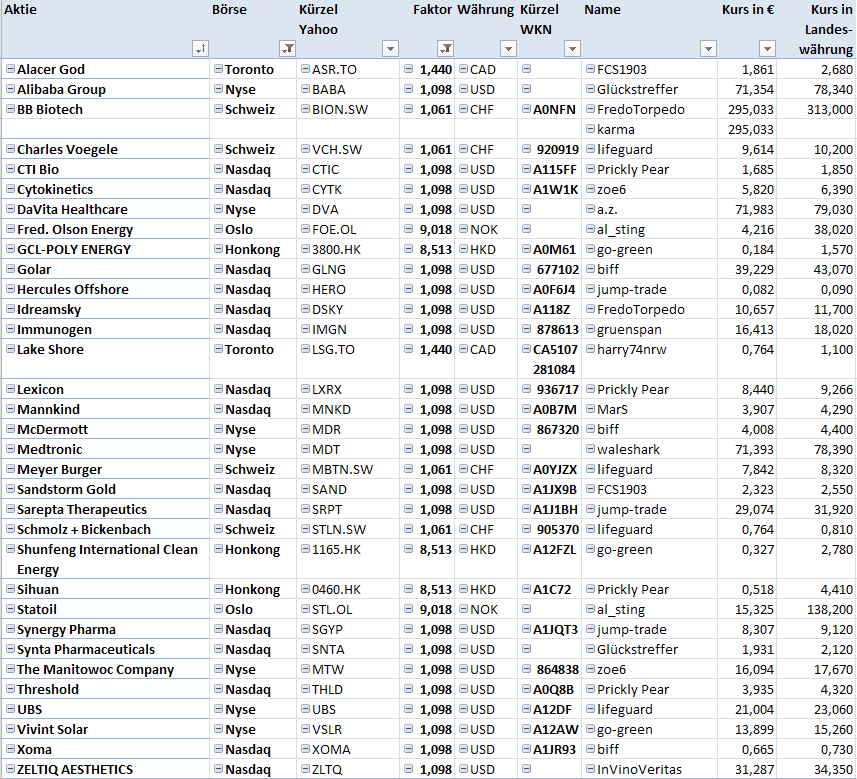Collapse the BB Biotech row group
The image size is (857, 779).
click(10, 109)
